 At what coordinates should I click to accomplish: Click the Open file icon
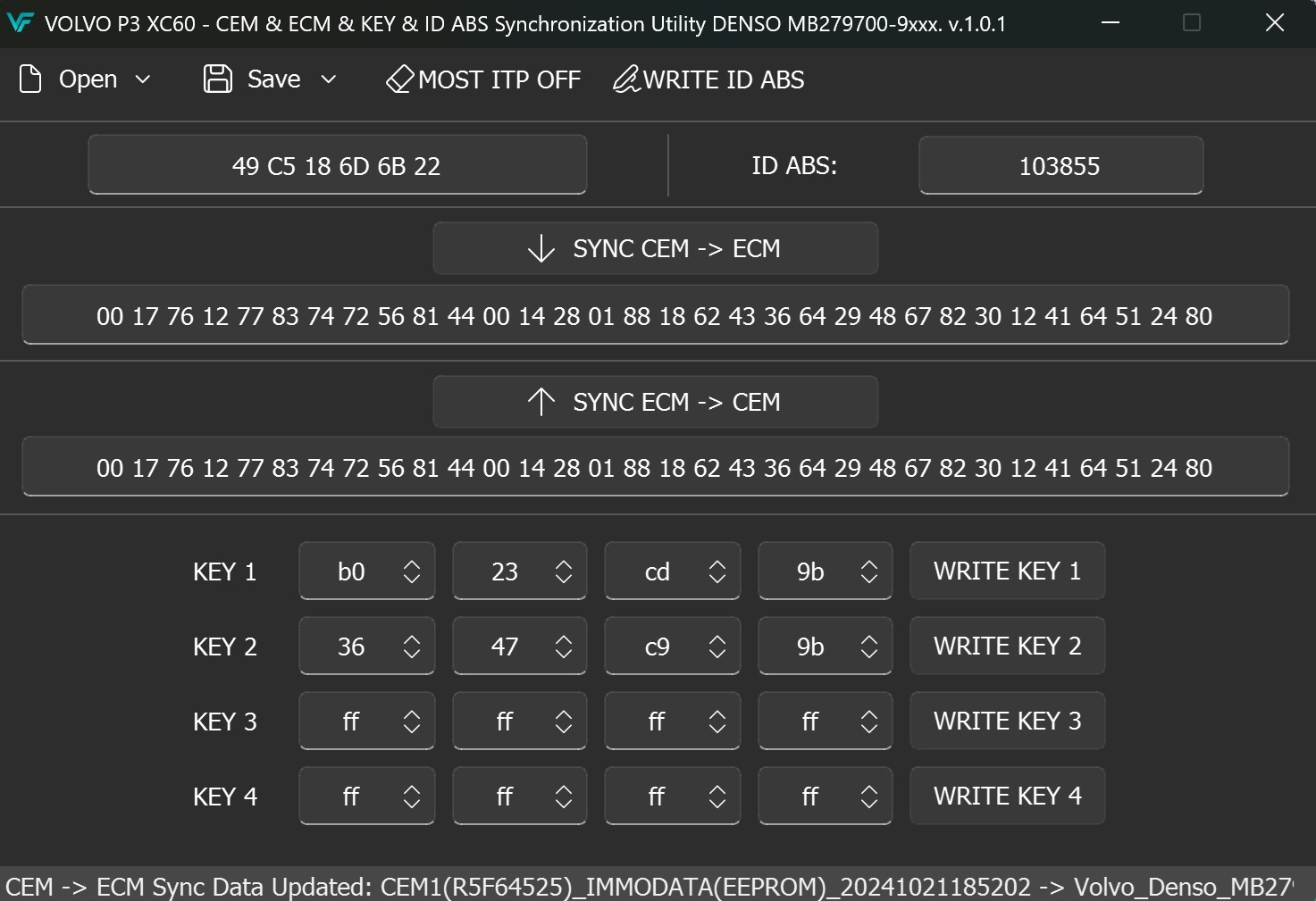(x=30, y=79)
